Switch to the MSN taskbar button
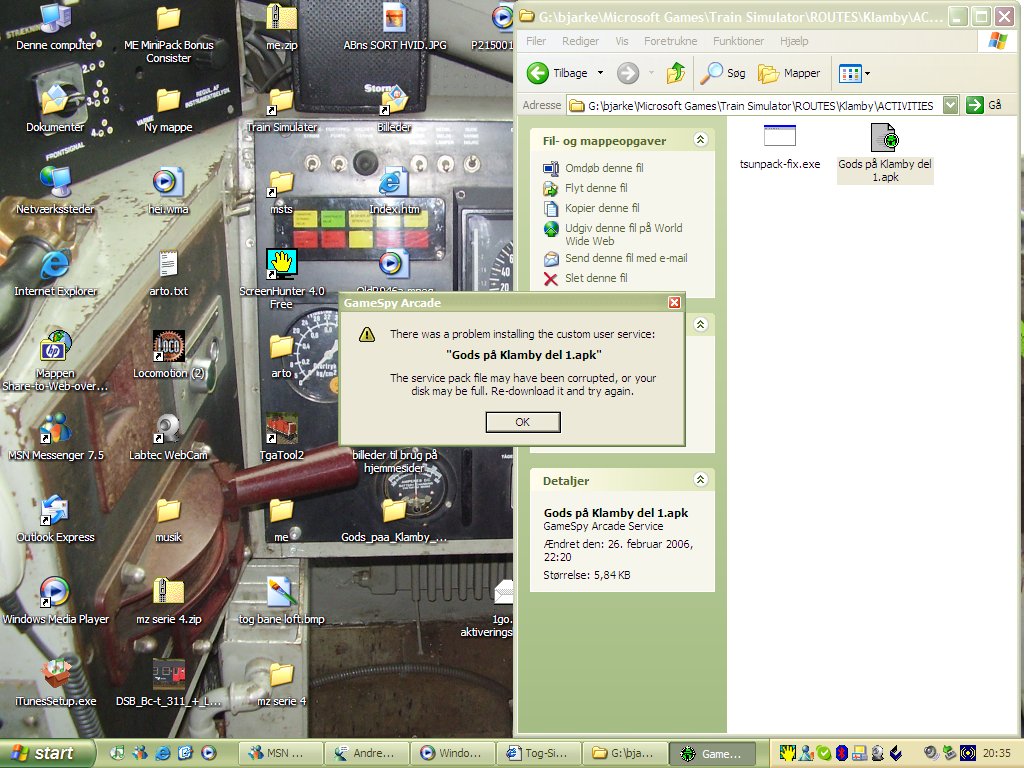Image resolution: width=1024 pixels, height=768 pixels. [281, 753]
